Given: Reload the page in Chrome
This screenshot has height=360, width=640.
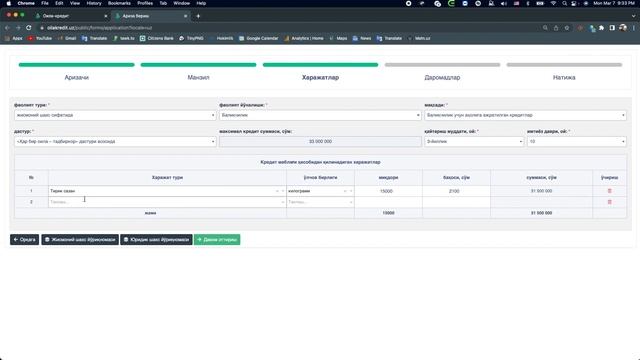Looking at the screenshot, I should coord(29,28).
